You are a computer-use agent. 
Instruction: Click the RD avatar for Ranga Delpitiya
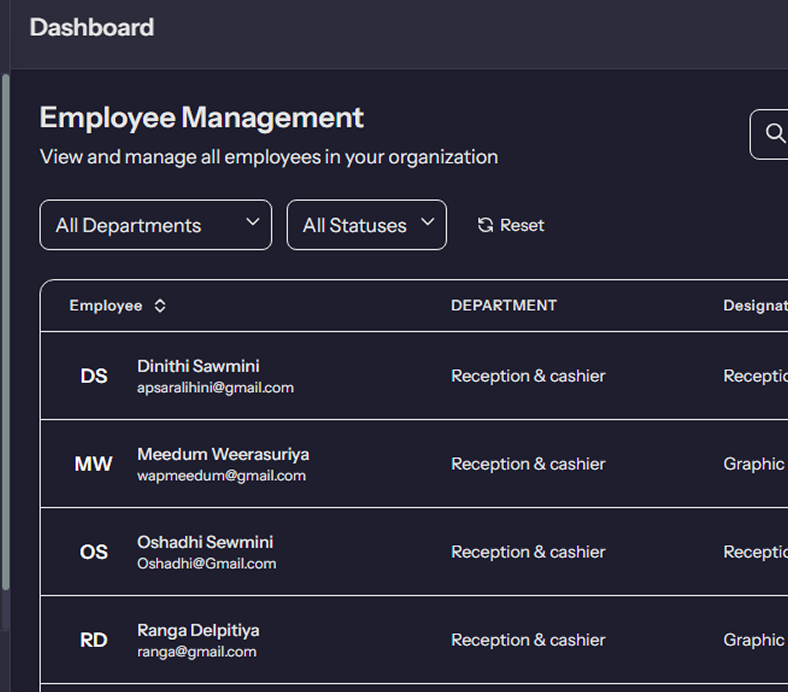click(x=94, y=640)
